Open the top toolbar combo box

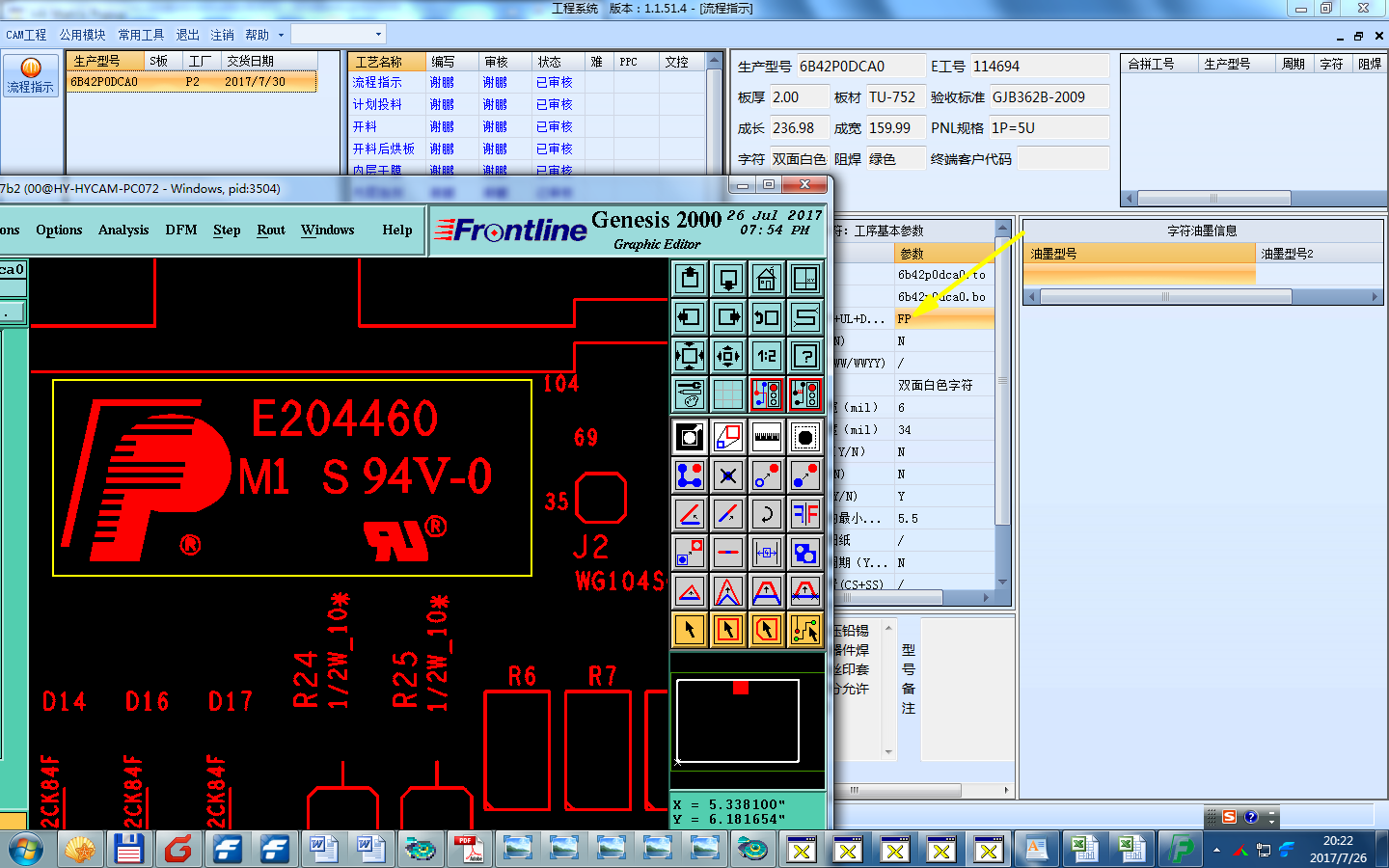click(x=339, y=35)
